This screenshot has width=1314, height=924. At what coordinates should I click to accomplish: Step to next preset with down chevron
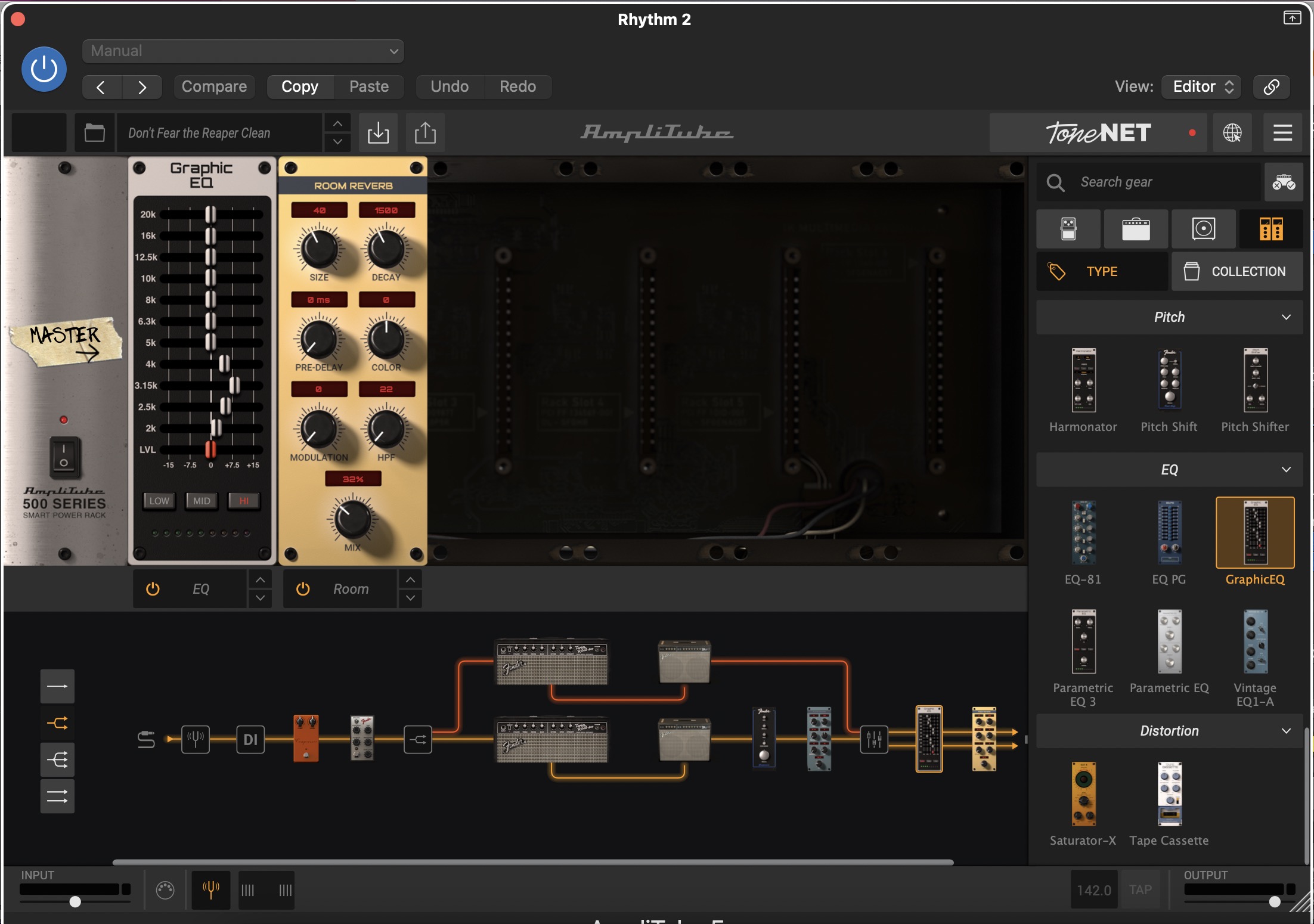click(337, 142)
